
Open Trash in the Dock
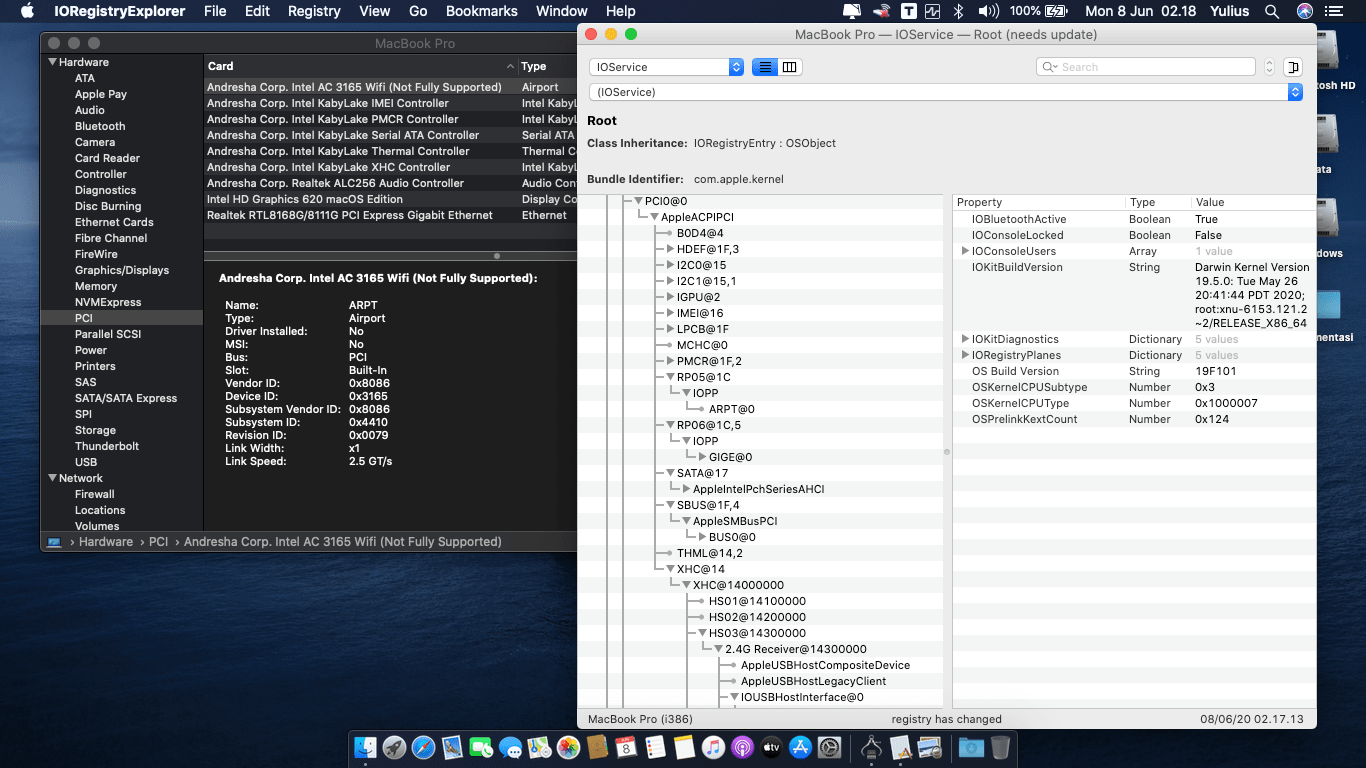click(x=1000, y=747)
